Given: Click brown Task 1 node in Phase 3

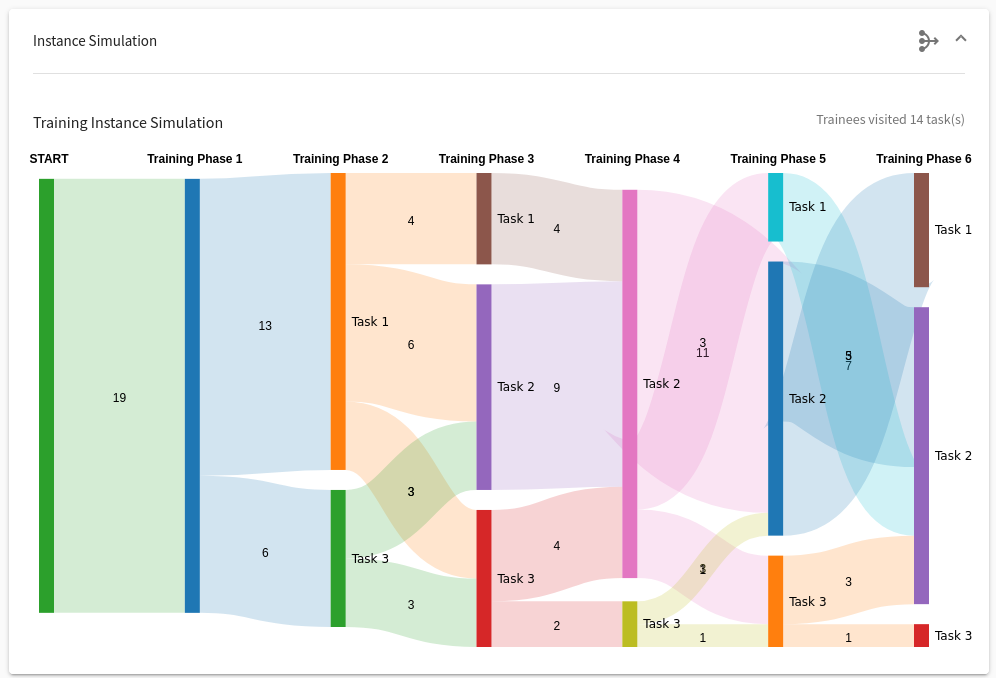Looking at the screenshot, I should [x=484, y=219].
